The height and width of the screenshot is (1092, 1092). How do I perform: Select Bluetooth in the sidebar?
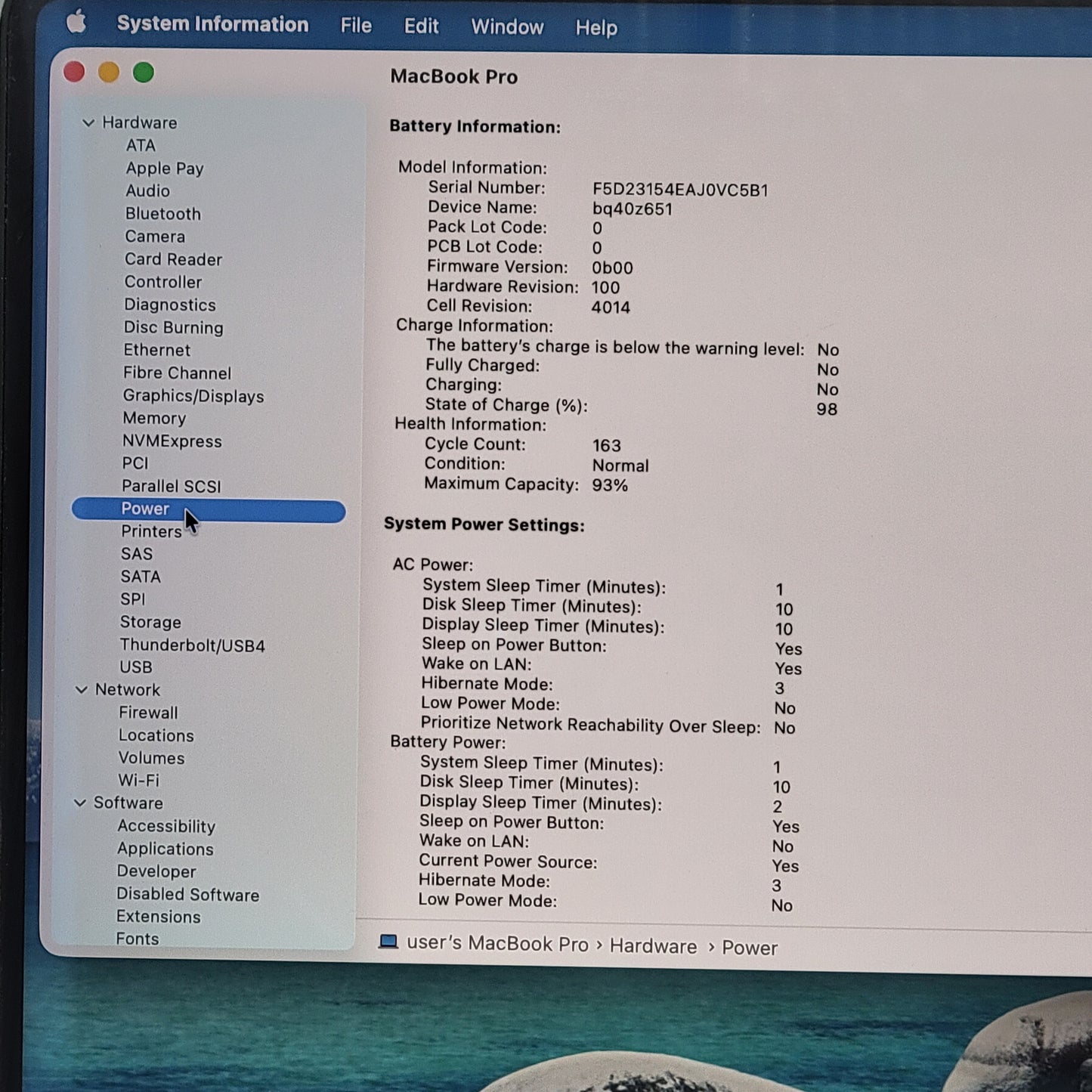pos(163,214)
